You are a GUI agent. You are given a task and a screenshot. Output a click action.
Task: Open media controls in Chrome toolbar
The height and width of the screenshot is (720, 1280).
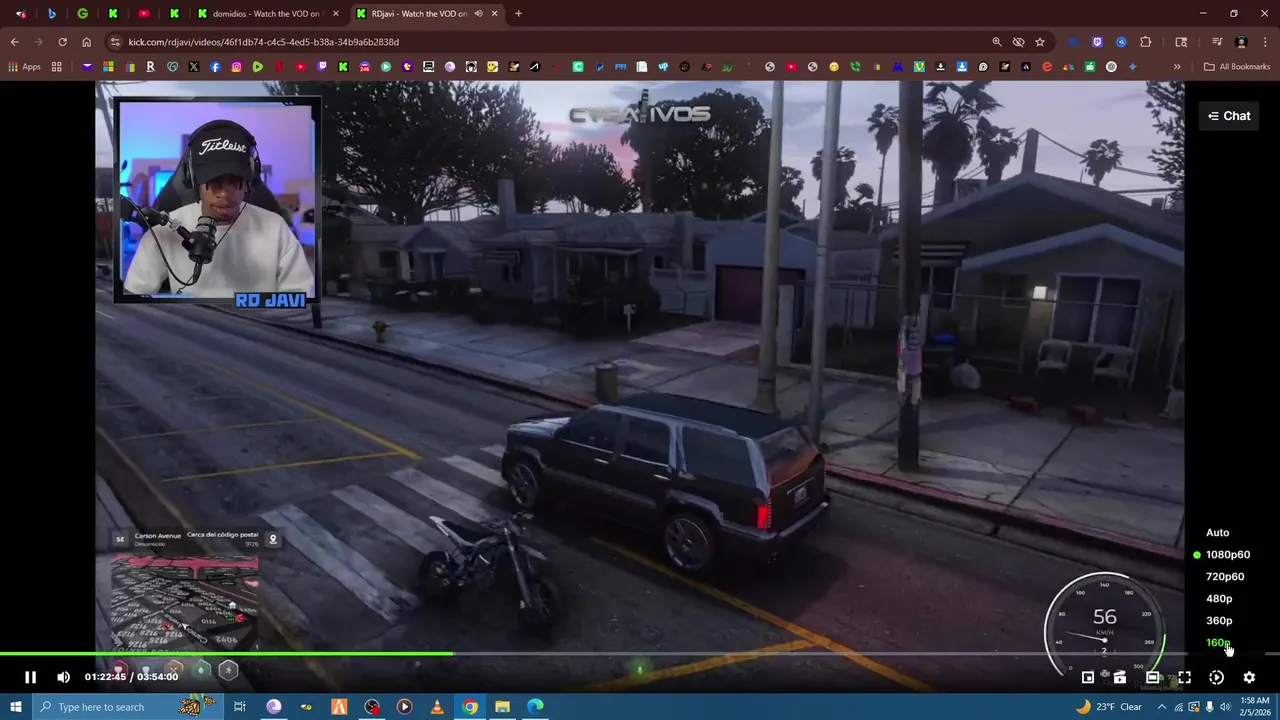click(x=1217, y=42)
